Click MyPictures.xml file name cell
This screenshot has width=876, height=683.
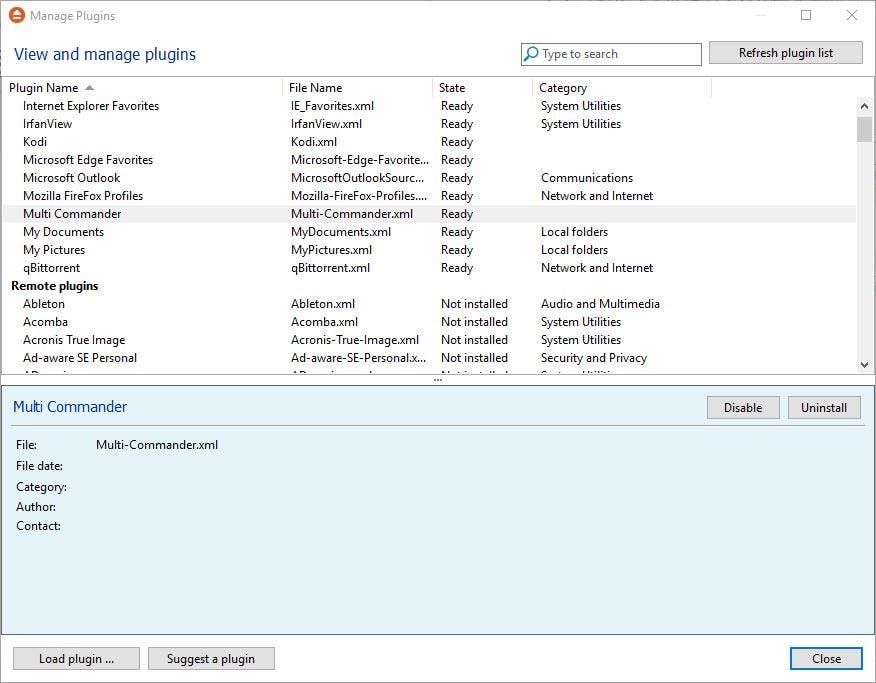coord(331,250)
